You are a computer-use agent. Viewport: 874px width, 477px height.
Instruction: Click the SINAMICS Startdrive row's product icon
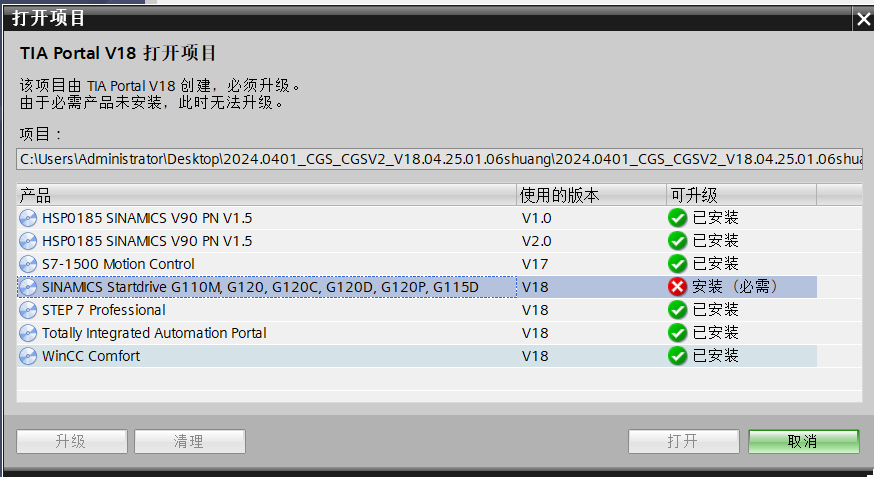coord(27,287)
